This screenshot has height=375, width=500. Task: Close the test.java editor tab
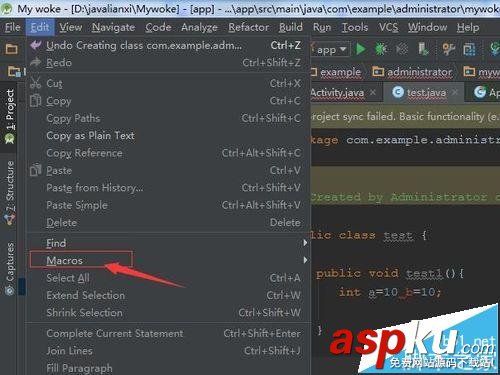pos(455,92)
